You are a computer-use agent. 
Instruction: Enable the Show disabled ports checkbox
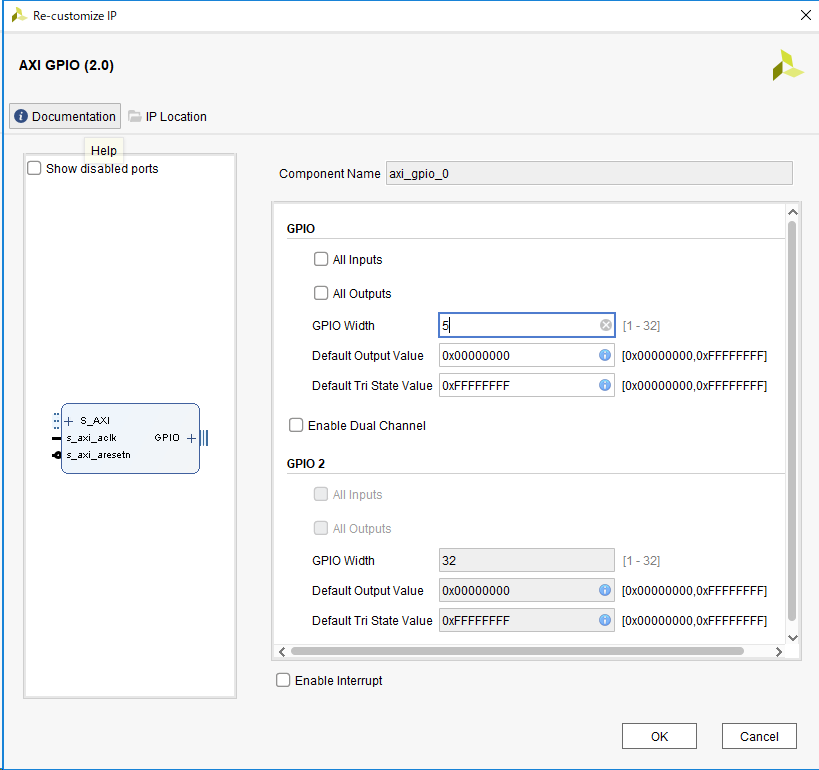34,169
